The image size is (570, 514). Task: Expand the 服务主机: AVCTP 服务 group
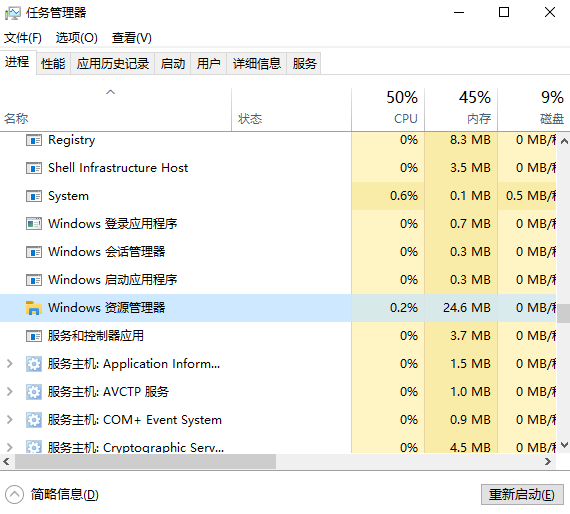point(10,391)
